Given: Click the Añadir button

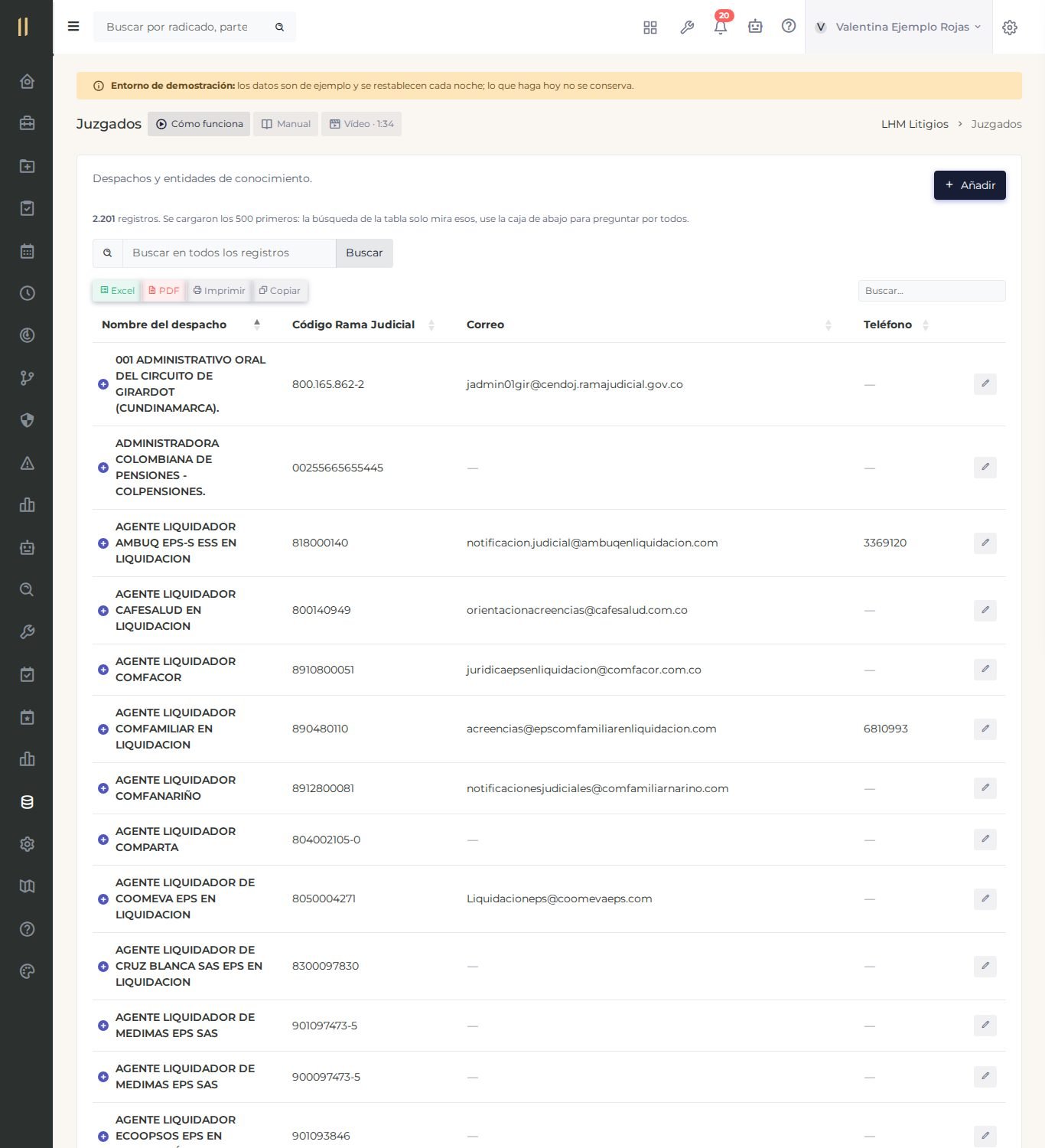Looking at the screenshot, I should [969, 185].
